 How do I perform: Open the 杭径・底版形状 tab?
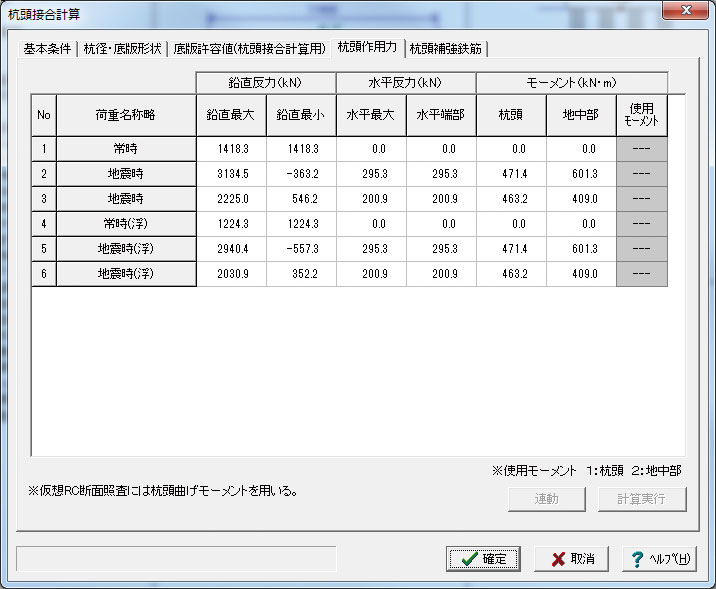click(122, 48)
